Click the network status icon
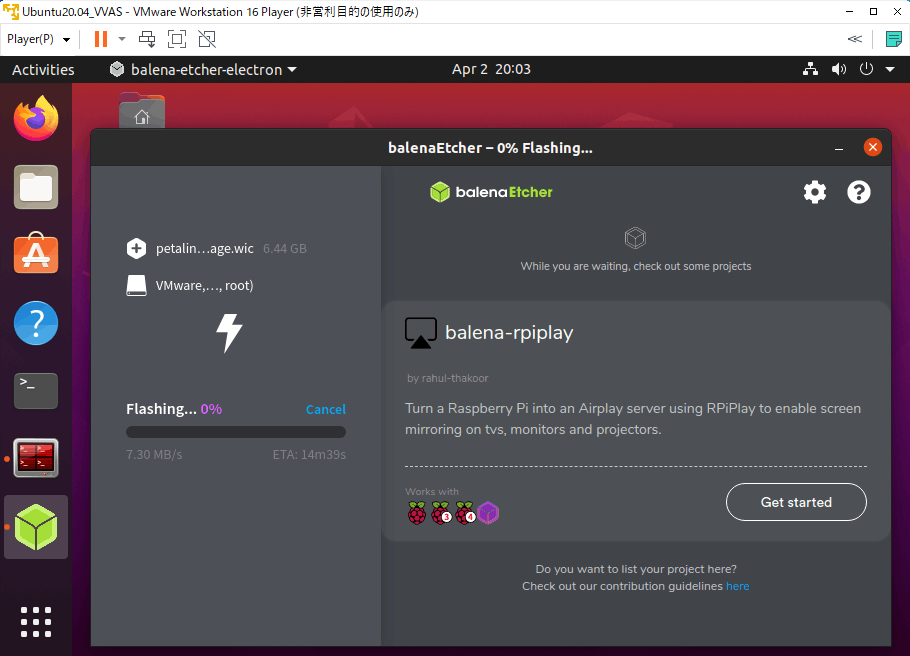 810,69
